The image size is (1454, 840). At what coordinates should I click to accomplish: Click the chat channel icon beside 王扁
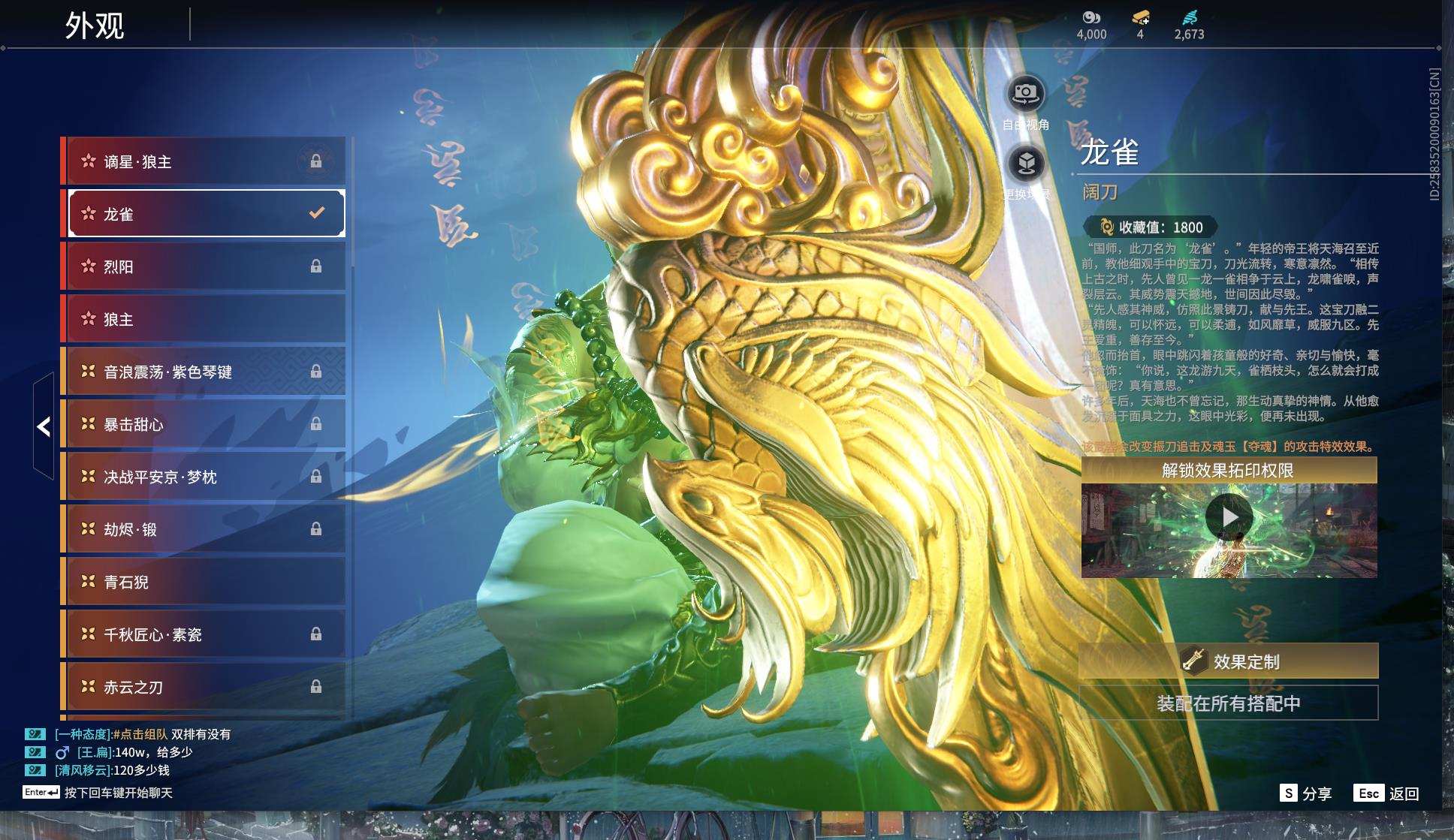tap(35, 752)
